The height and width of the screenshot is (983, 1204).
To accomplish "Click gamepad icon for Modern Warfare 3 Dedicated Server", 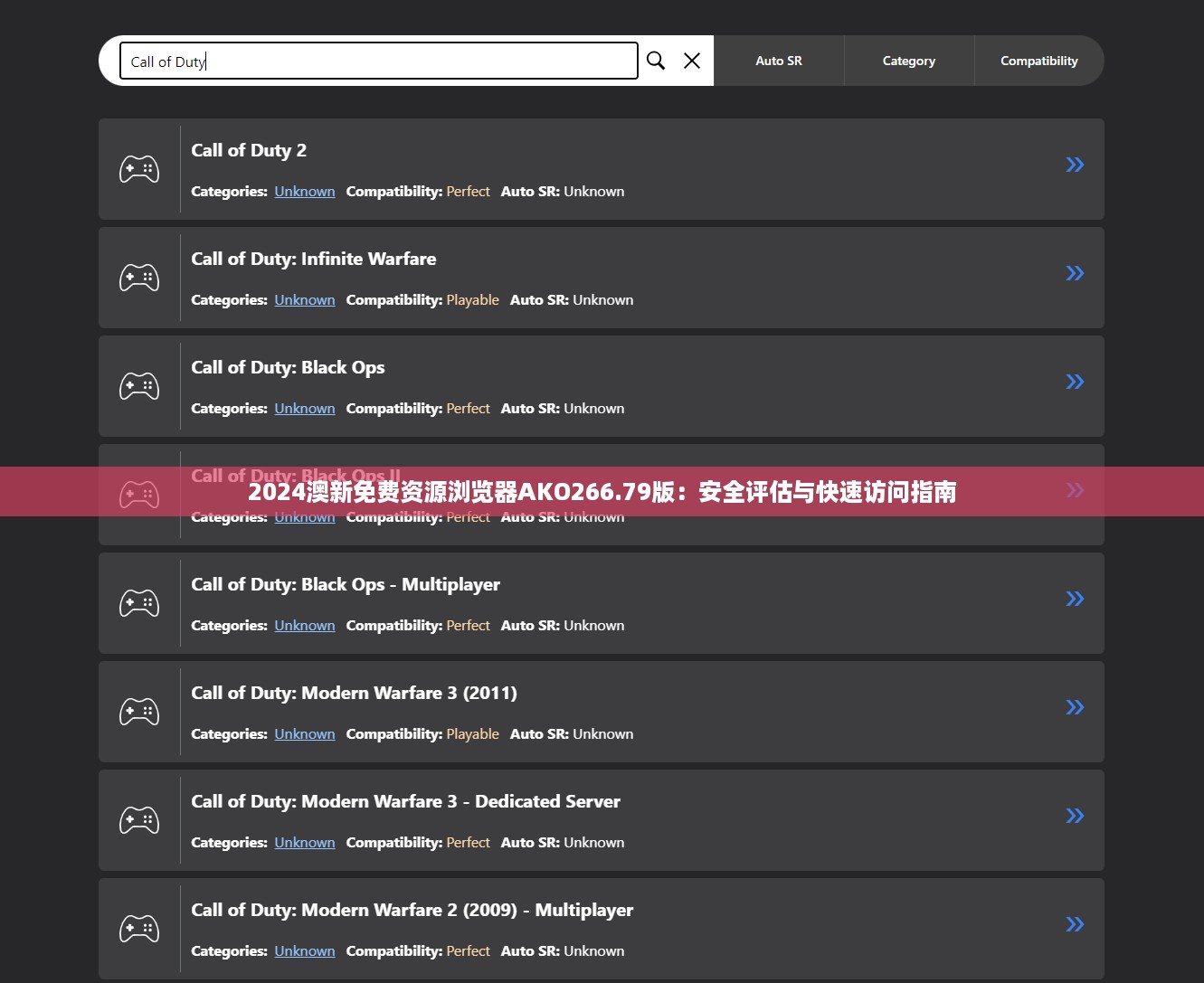I will tap(139, 820).
